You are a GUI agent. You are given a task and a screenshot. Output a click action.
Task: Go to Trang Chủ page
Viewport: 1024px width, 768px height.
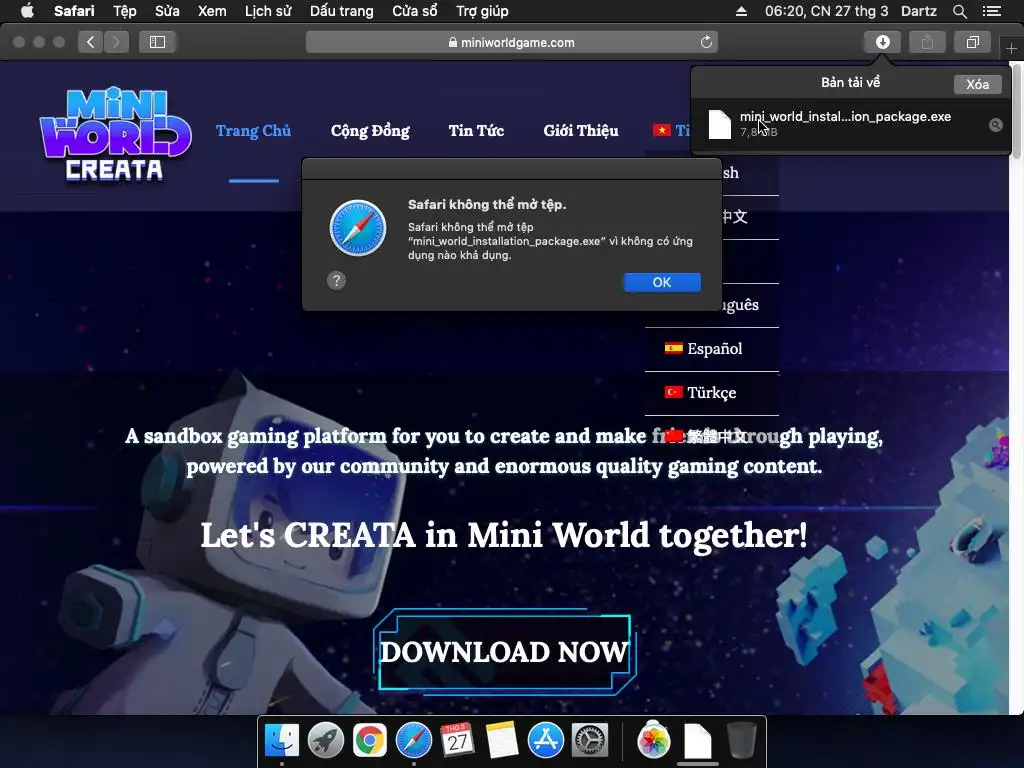[253, 131]
